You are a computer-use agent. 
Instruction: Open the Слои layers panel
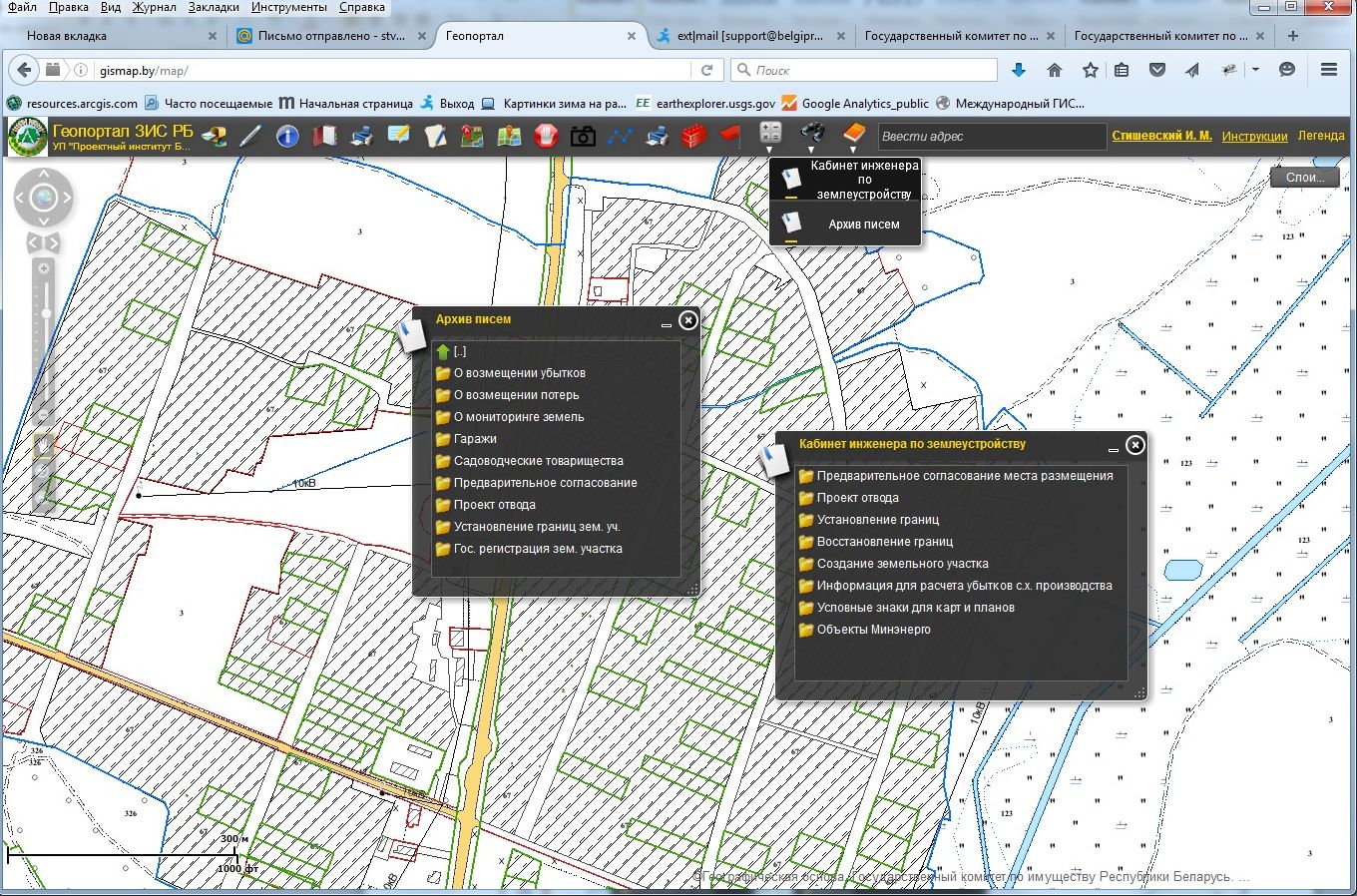point(1304,178)
